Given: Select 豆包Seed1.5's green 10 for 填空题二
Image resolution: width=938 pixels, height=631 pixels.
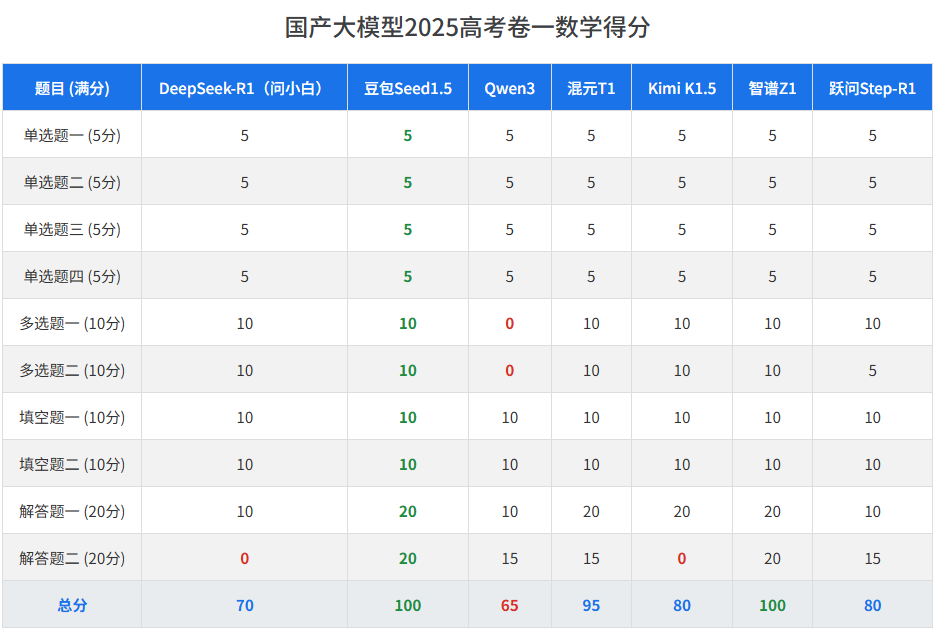Looking at the screenshot, I should [x=408, y=465].
